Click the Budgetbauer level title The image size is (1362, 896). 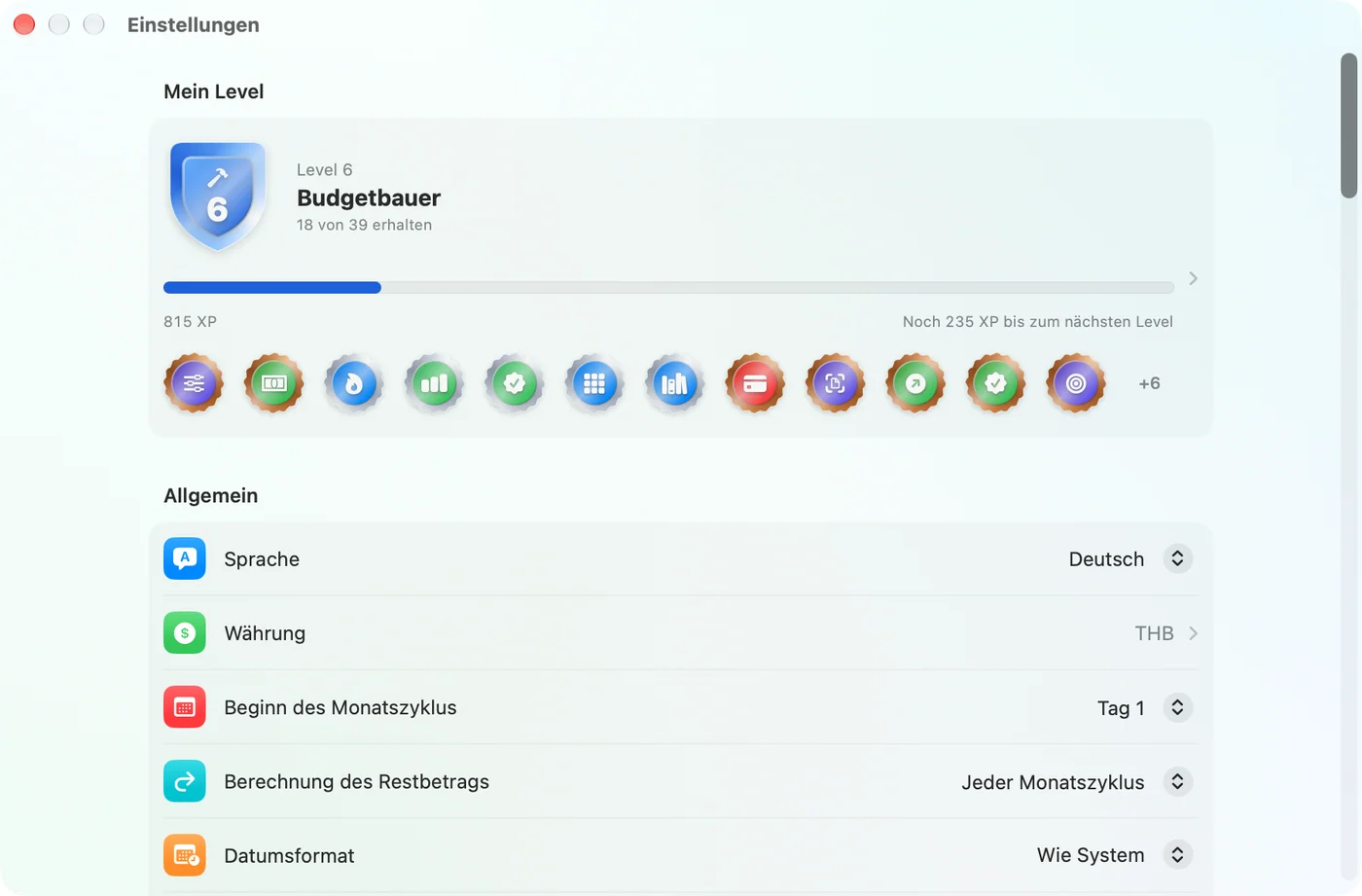pos(369,197)
